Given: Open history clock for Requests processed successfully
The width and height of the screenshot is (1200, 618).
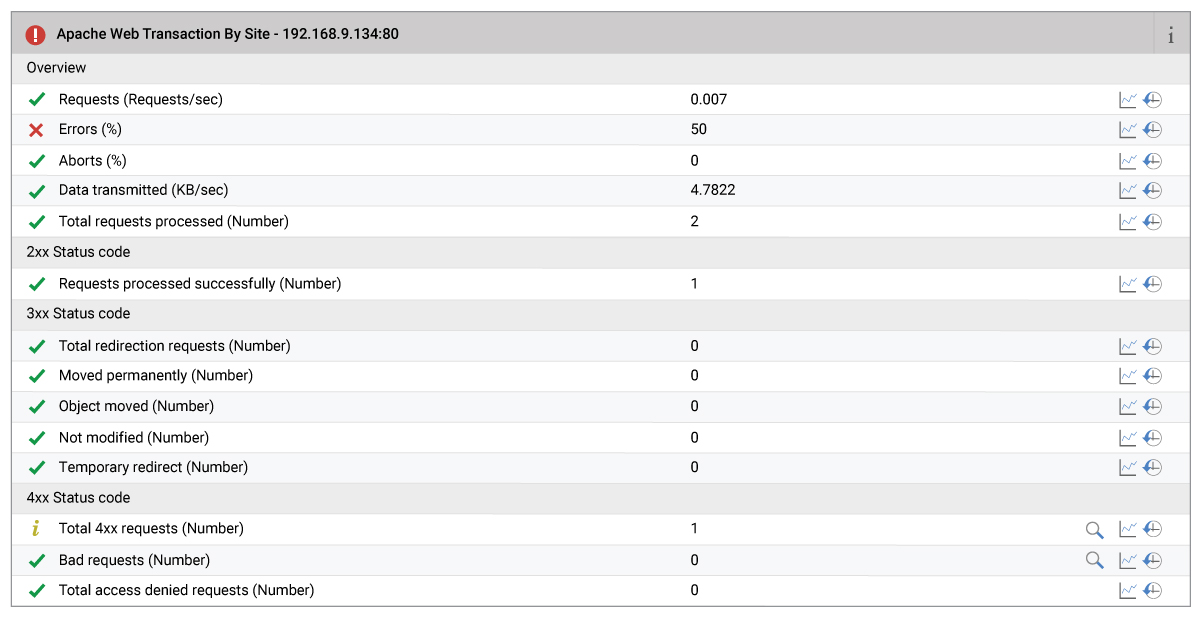Looking at the screenshot, I should pos(1152,284).
